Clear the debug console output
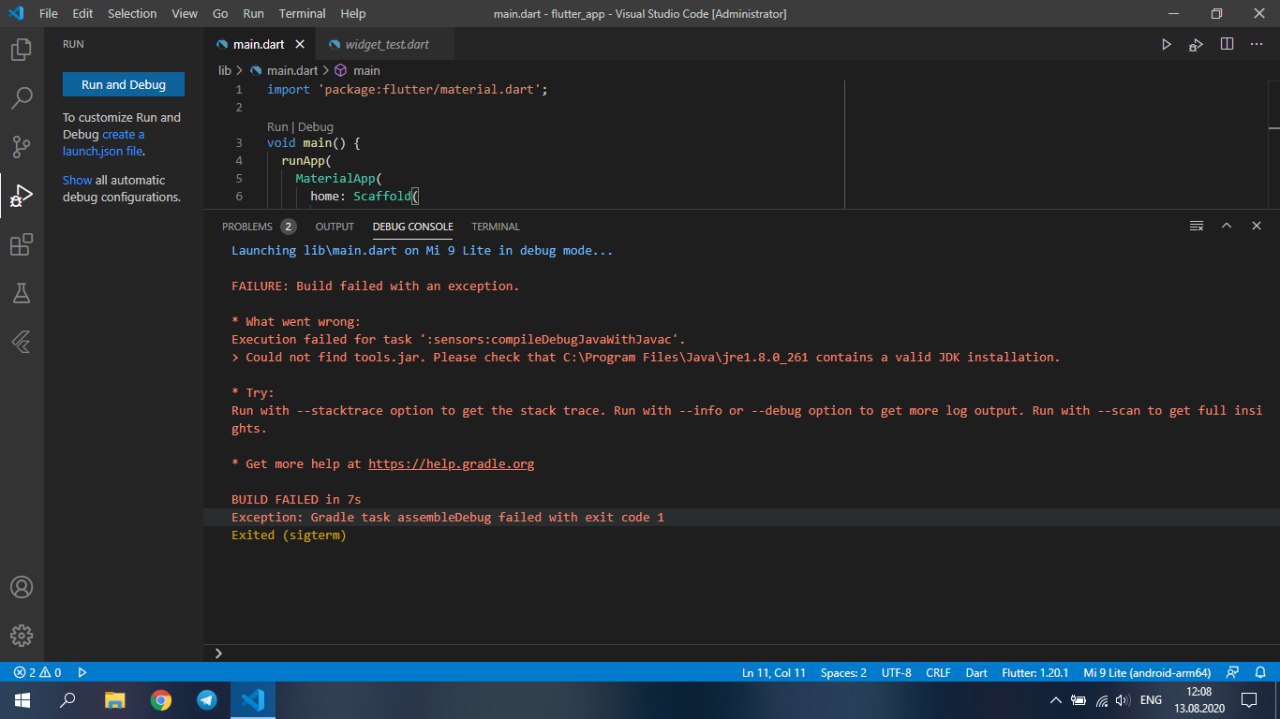The width and height of the screenshot is (1280, 719). click(1196, 226)
